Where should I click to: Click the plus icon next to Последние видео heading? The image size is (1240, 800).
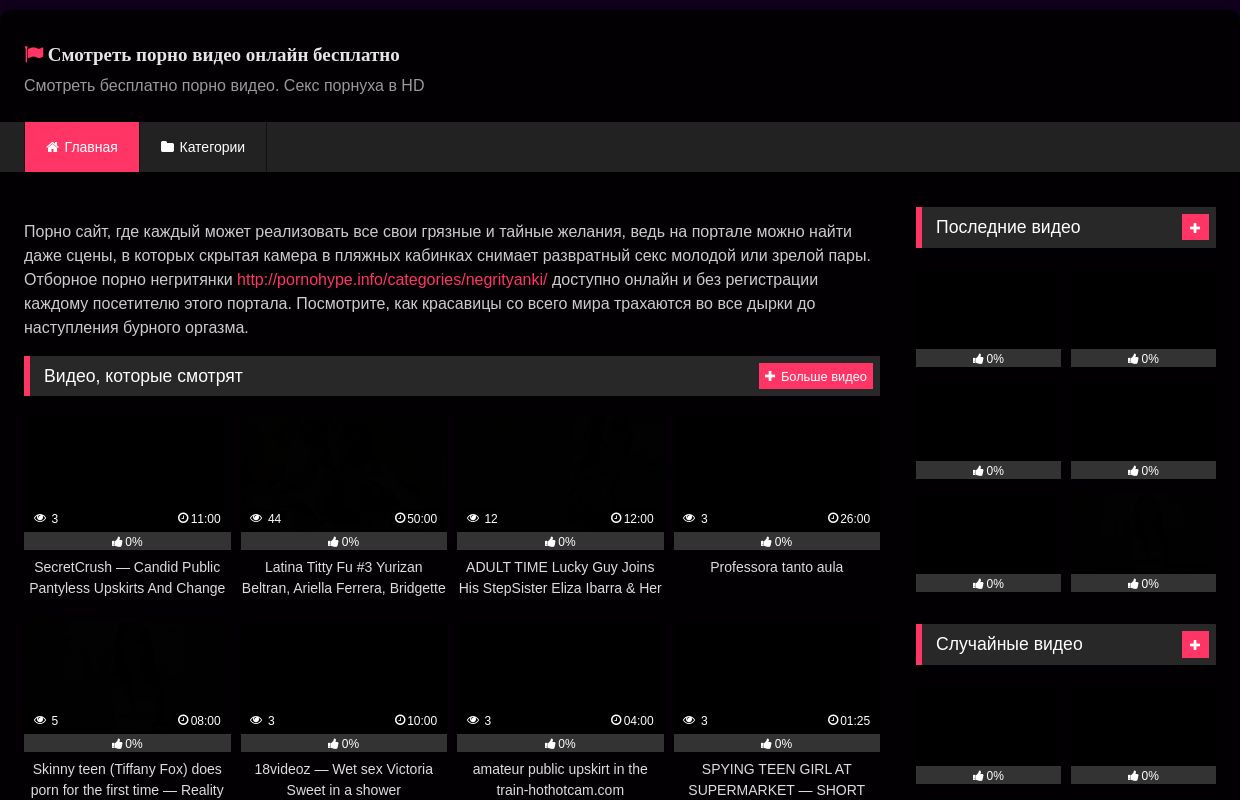pos(1195,227)
